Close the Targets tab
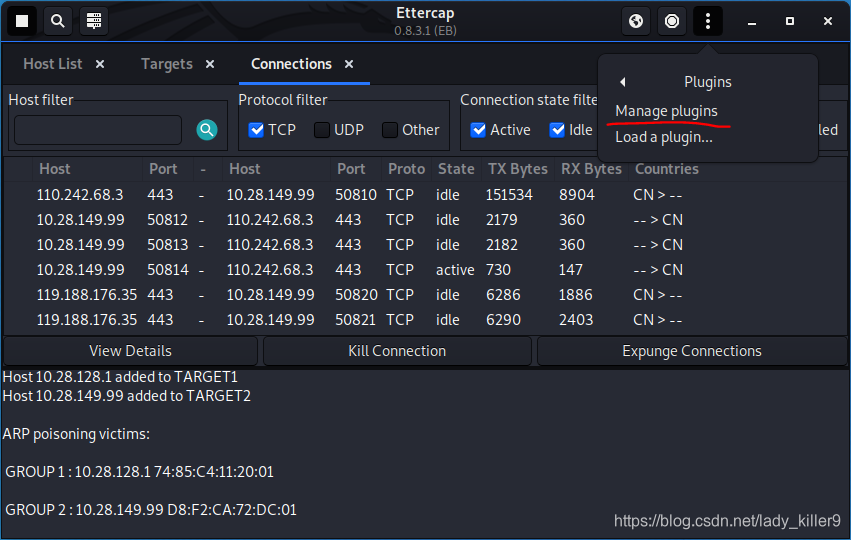The width and height of the screenshot is (851, 540). pos(210,64)
